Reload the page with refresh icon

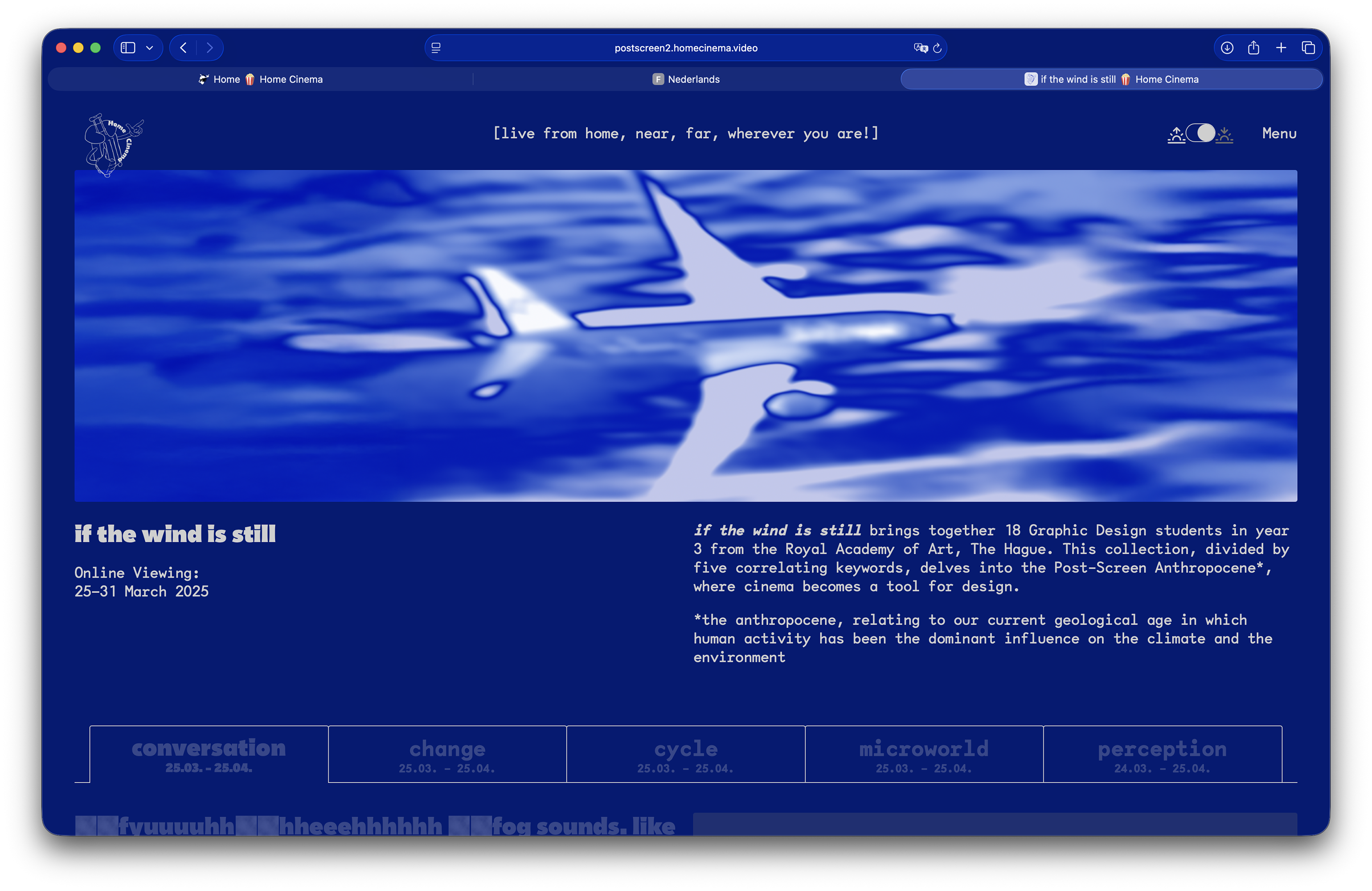tap(938, 48)
